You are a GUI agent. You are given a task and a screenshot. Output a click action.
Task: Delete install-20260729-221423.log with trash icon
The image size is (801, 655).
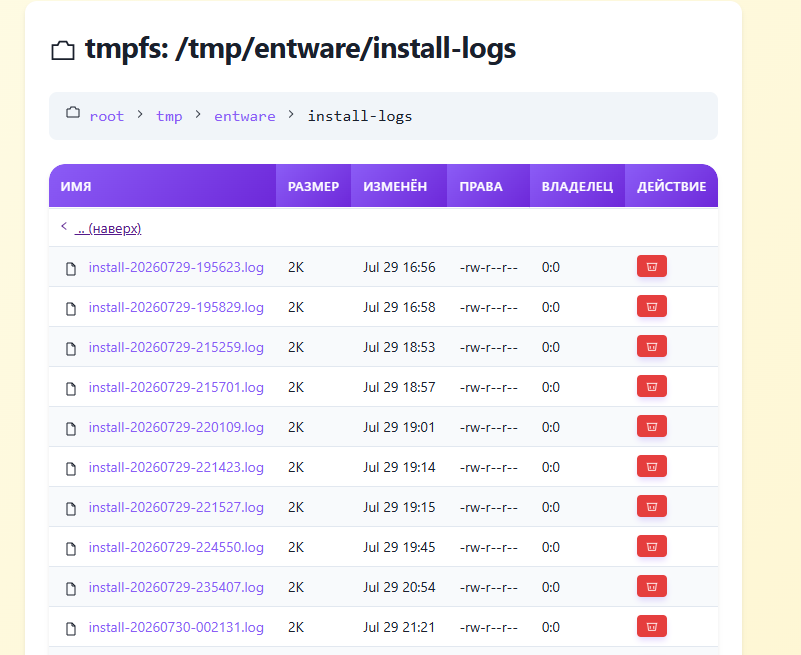(651, 466)
